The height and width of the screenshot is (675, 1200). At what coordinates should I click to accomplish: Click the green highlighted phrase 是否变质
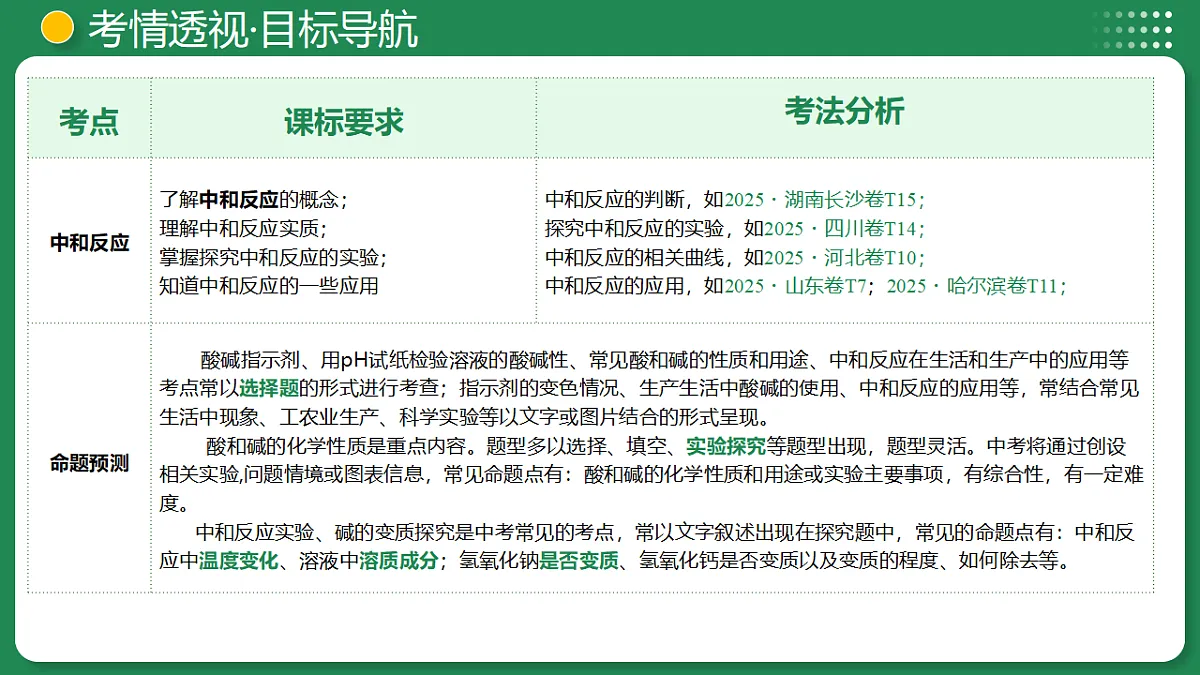tap(579, 561)
